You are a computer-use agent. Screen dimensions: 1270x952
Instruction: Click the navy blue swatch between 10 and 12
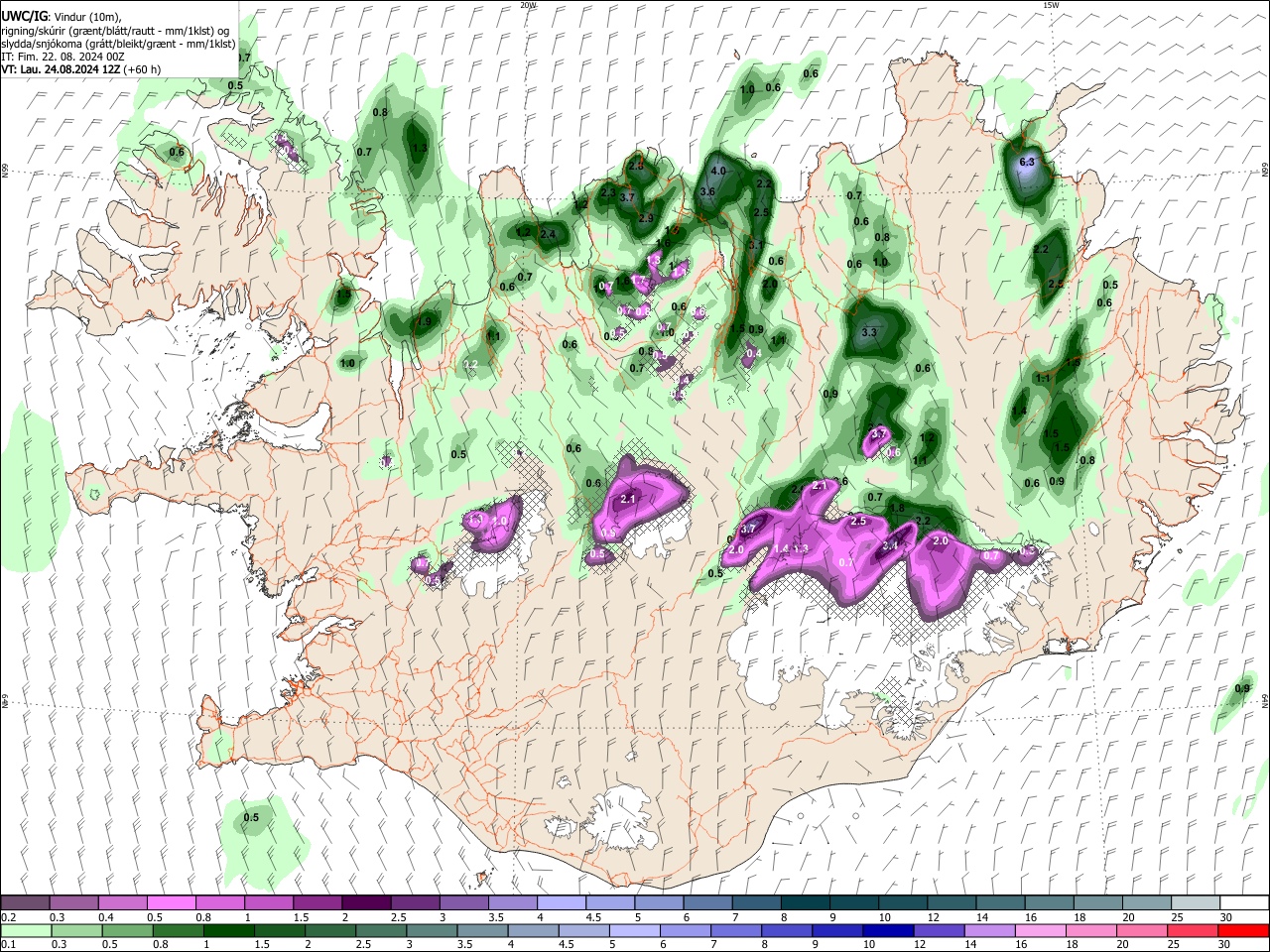[x=888, y=931]
